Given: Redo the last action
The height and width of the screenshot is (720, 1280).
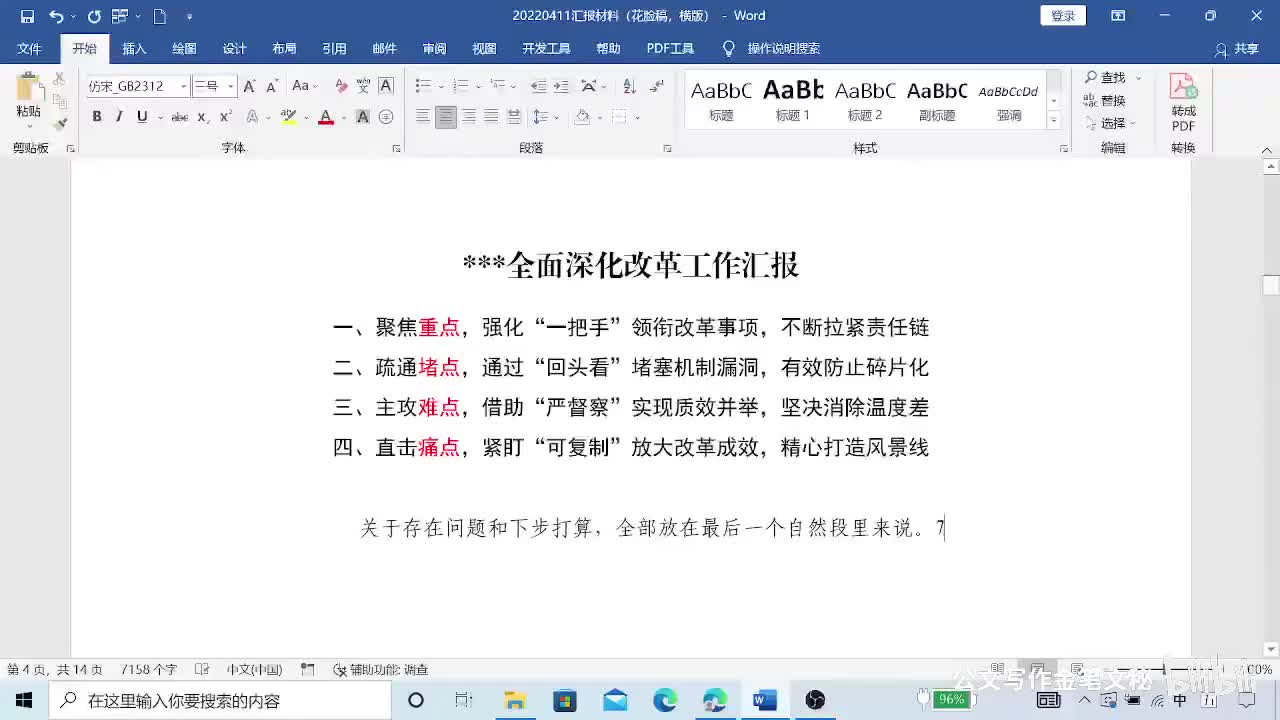Looking at the screenshot, I should [94, 16].
